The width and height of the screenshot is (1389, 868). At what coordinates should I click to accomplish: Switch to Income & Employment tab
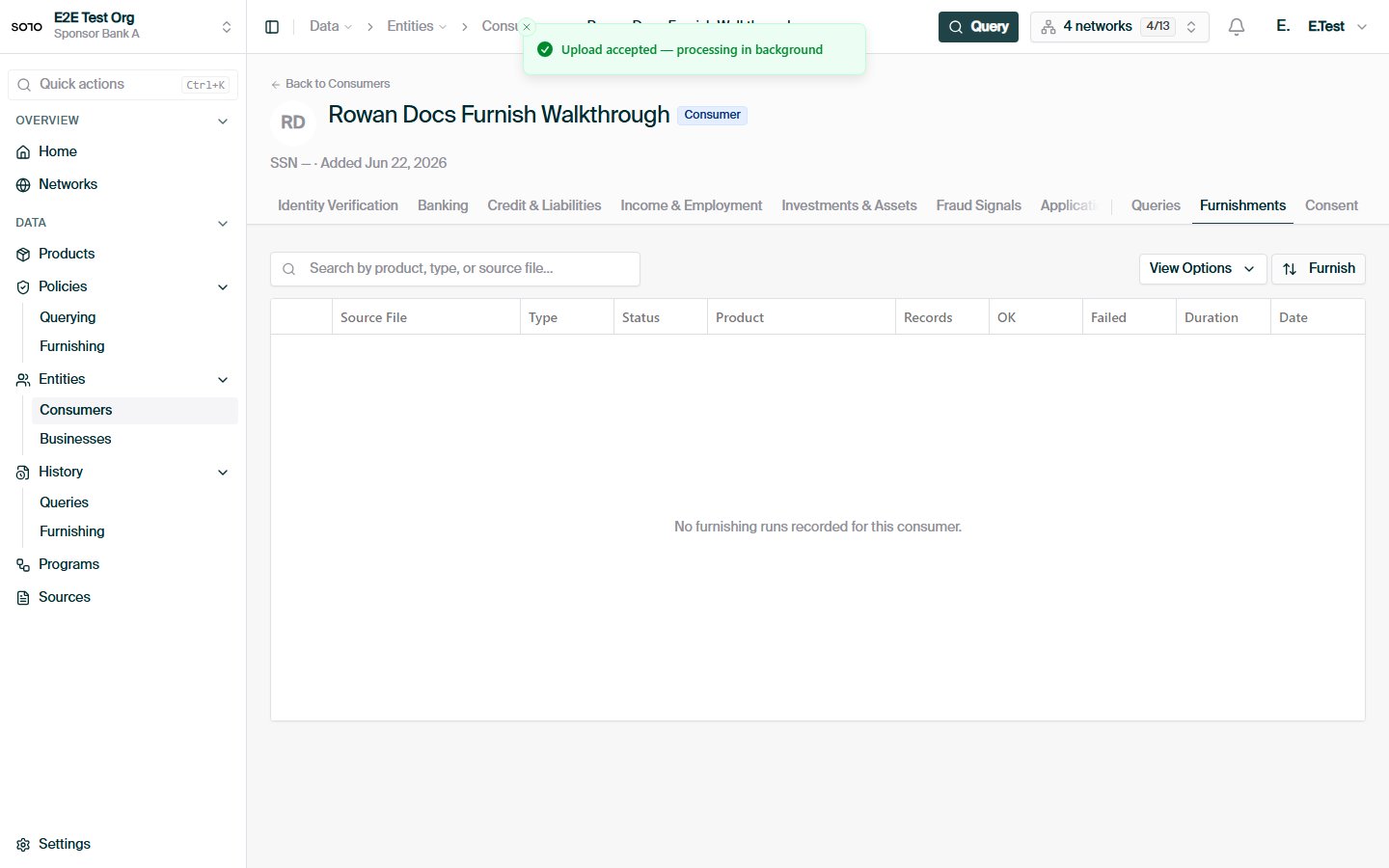pos(691,205)
